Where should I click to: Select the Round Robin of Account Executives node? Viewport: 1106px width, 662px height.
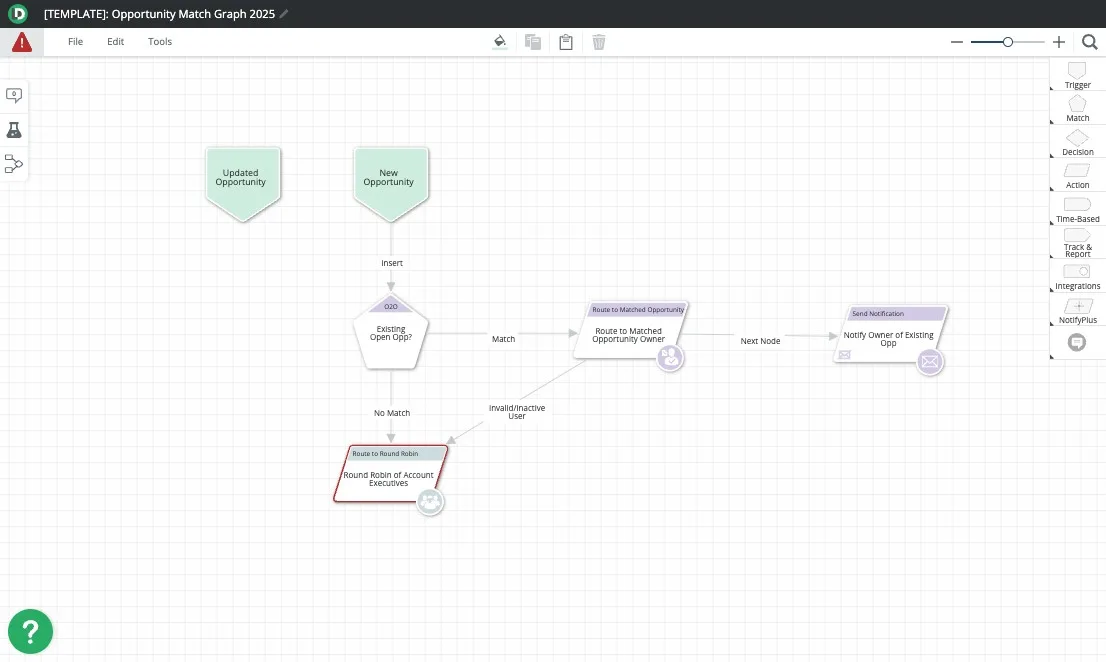click(x=388, y=479)
